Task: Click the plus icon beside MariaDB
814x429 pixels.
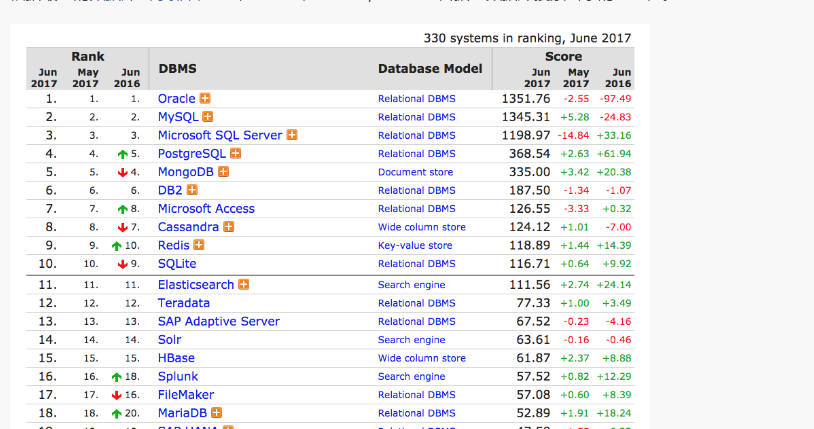Action: tap(216, 412)
